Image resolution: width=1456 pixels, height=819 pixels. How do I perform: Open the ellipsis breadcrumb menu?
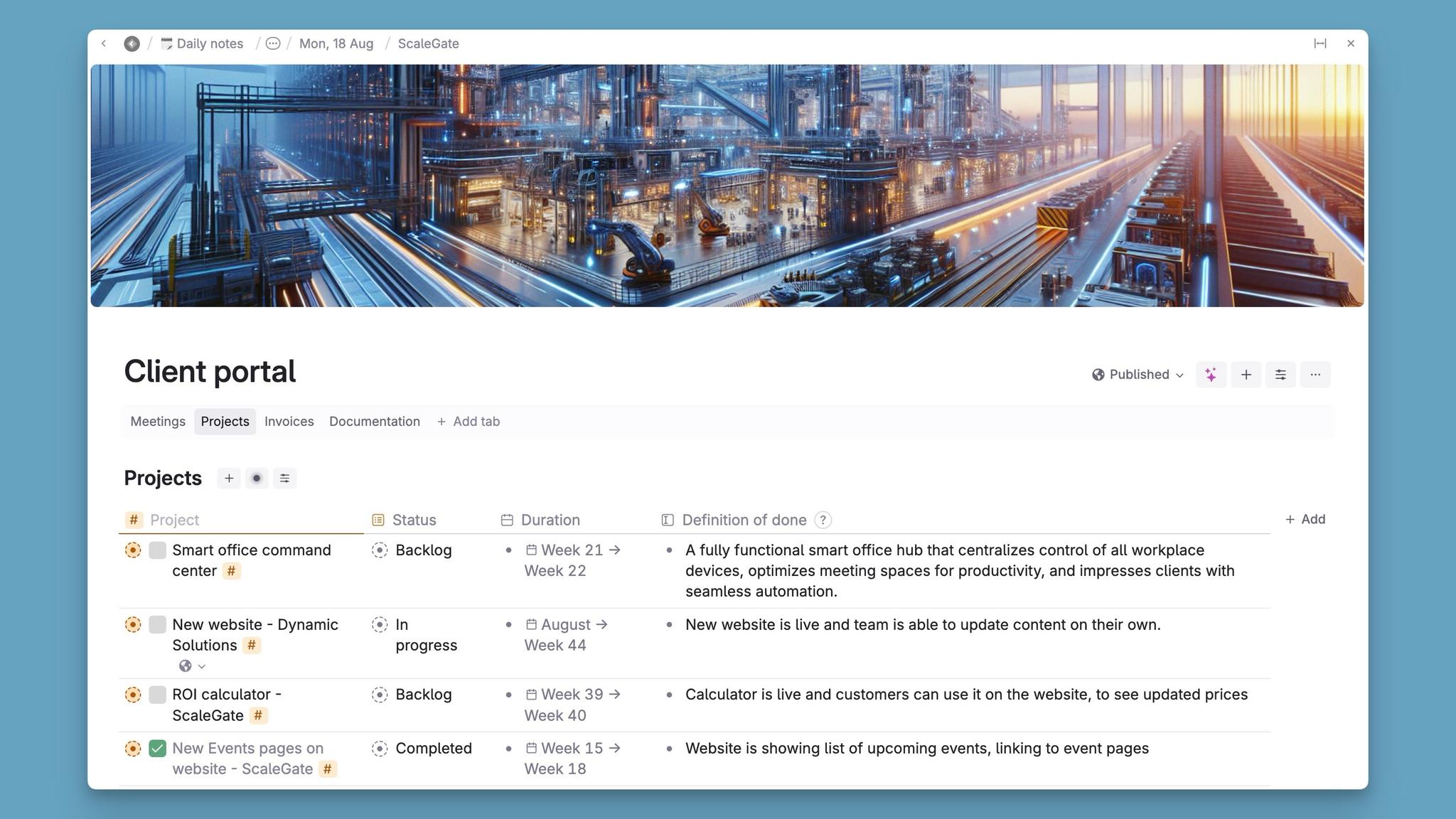click(273, 43)
